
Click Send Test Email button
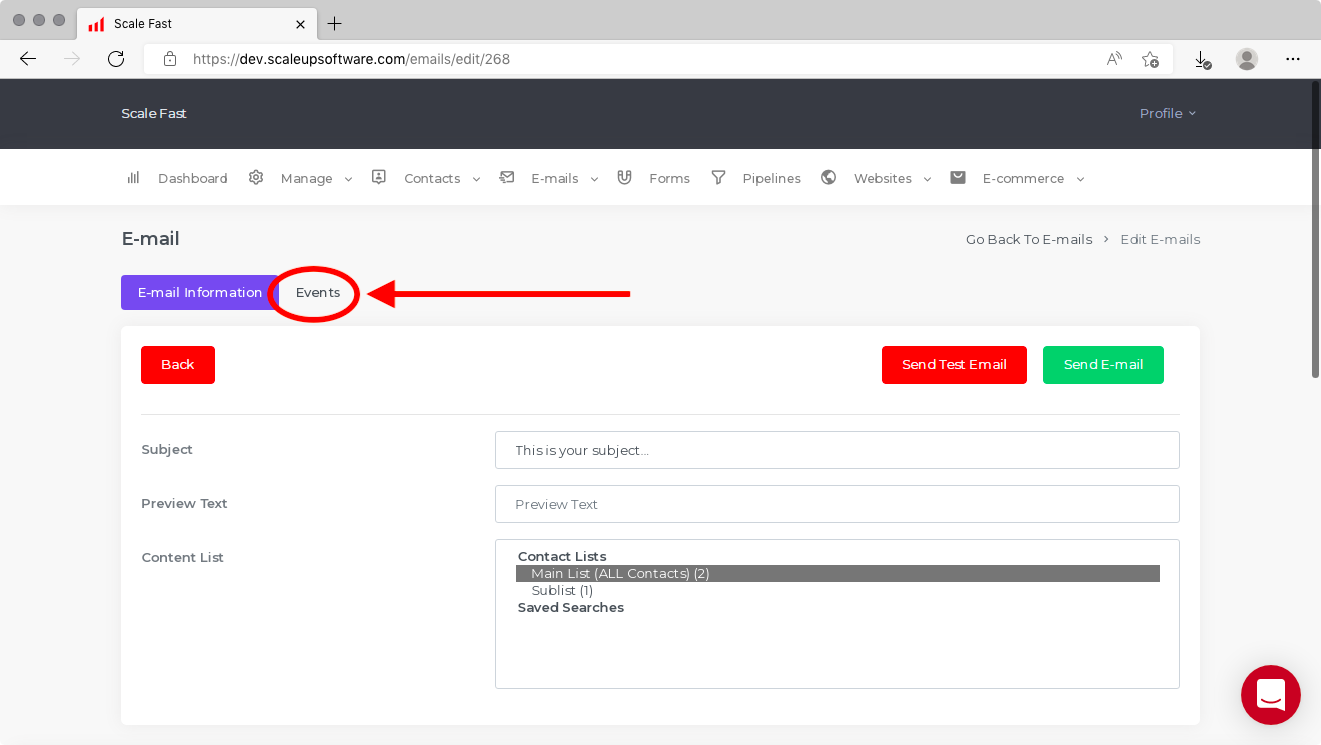954,365
